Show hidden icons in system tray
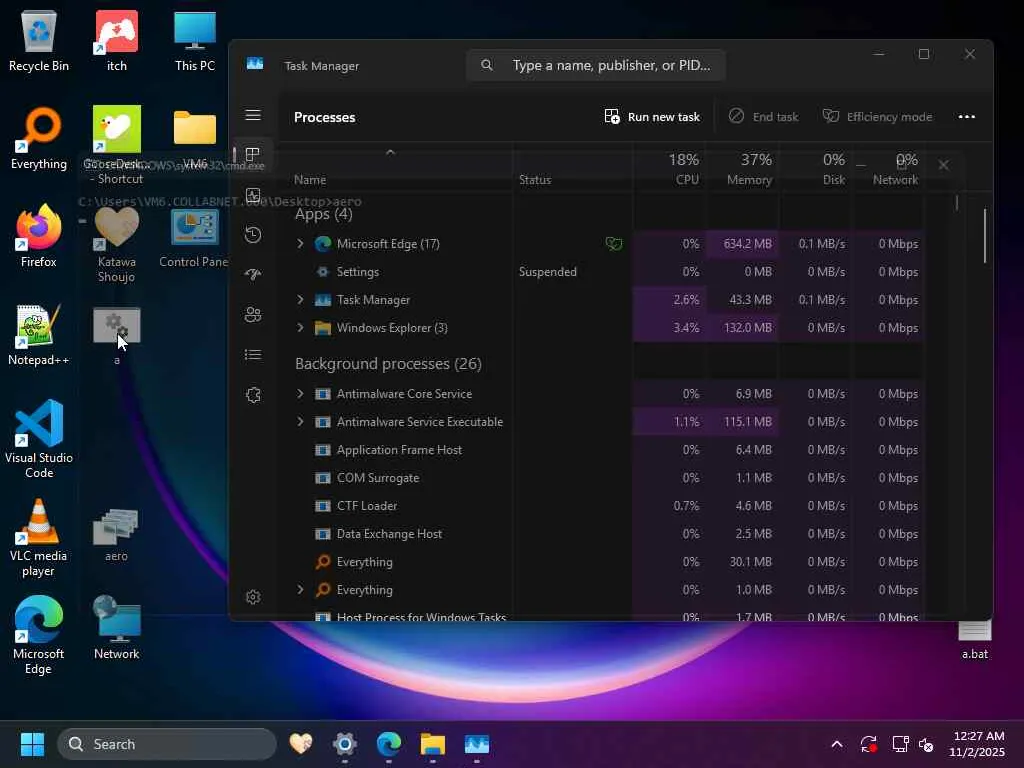This screenshot has height=768, width=1024. click(x=837, y=744)
